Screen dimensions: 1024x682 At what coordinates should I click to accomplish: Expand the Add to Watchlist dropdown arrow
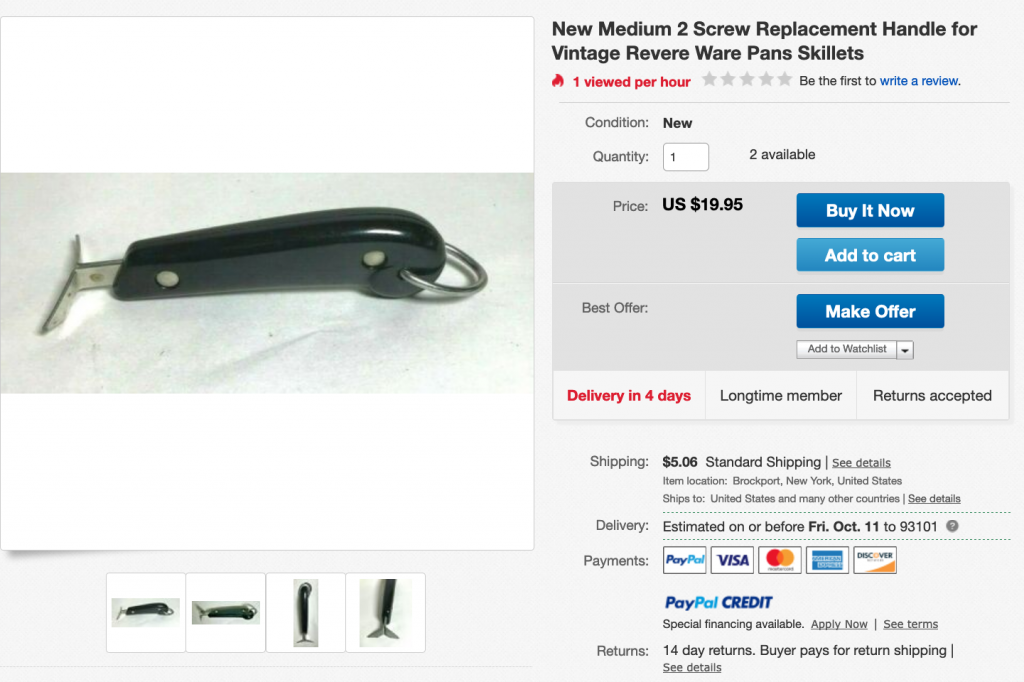(905, 350)
